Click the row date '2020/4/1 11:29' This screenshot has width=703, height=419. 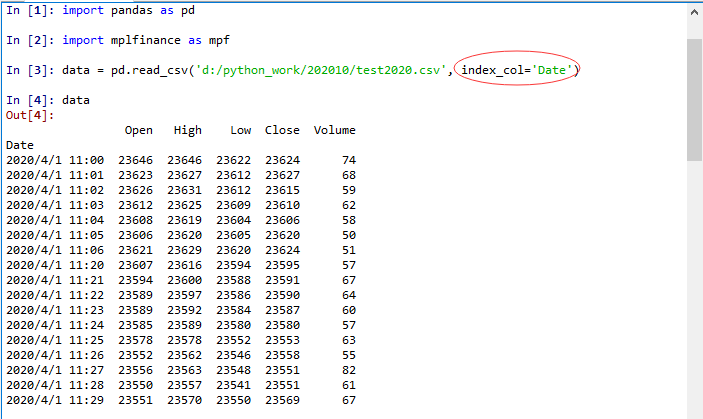(x=55, y=401)
